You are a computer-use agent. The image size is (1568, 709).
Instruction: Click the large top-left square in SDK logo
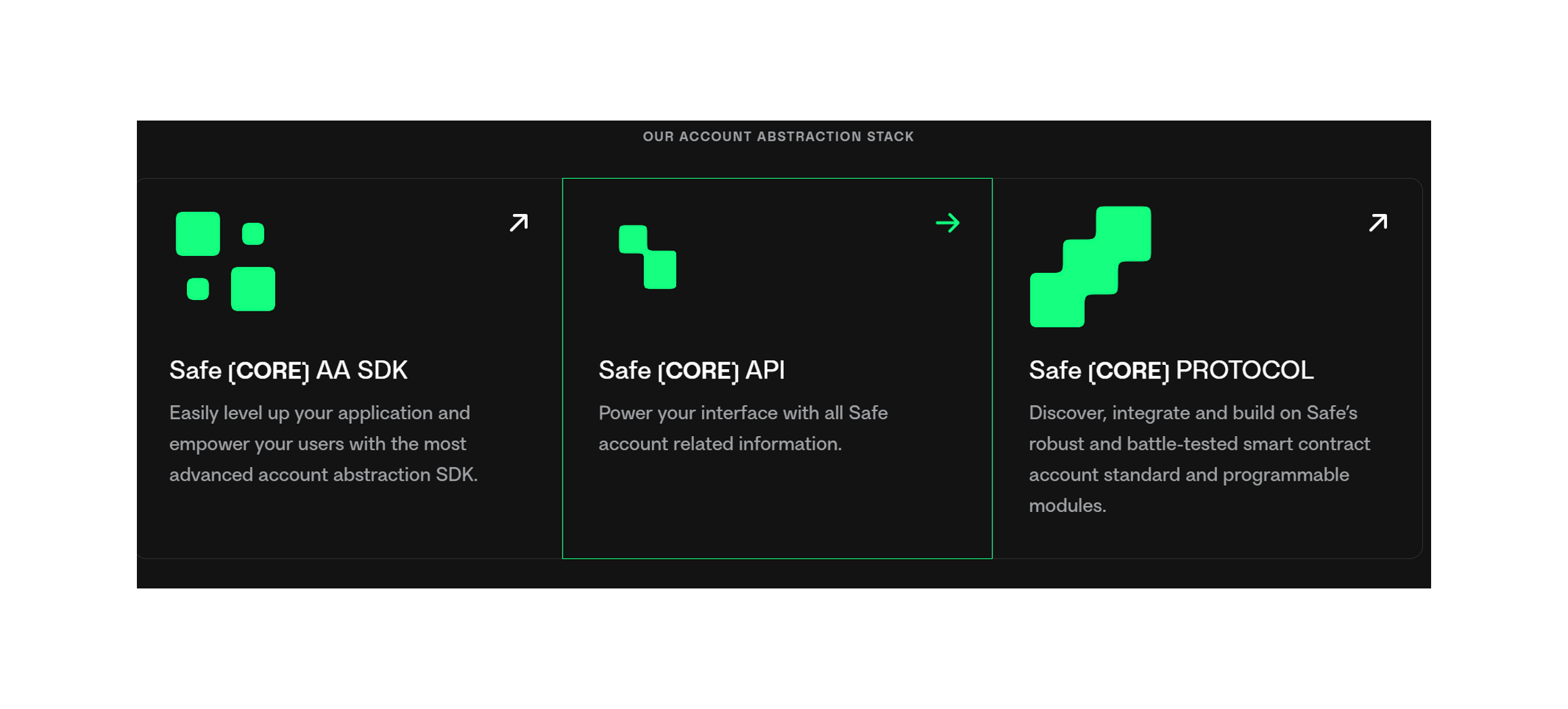(198, 234)
